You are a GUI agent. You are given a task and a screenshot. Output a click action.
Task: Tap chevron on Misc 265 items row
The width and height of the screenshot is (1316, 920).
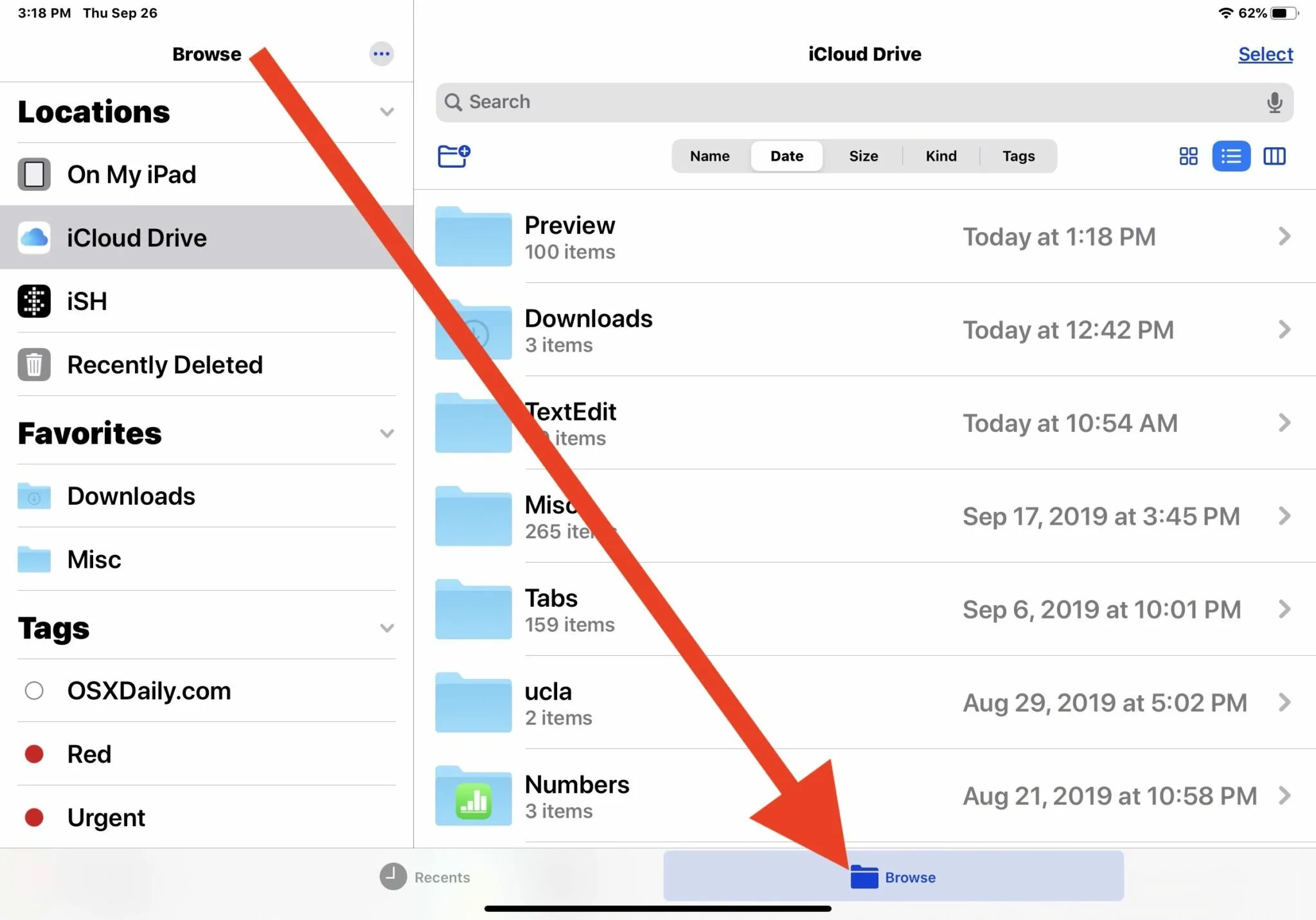click(1284, 516)
